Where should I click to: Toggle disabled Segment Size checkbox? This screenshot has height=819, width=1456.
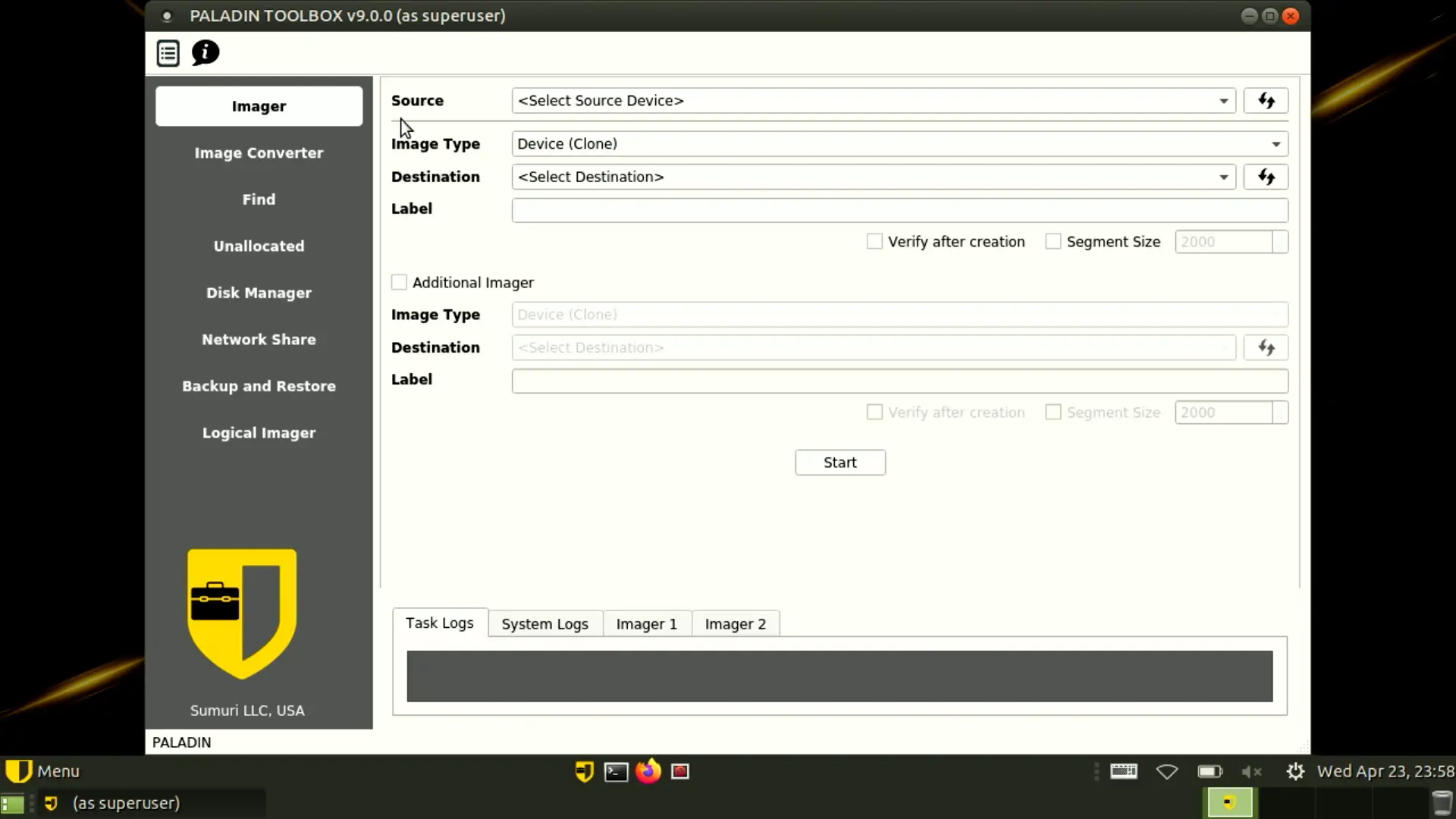(1053, 413)
